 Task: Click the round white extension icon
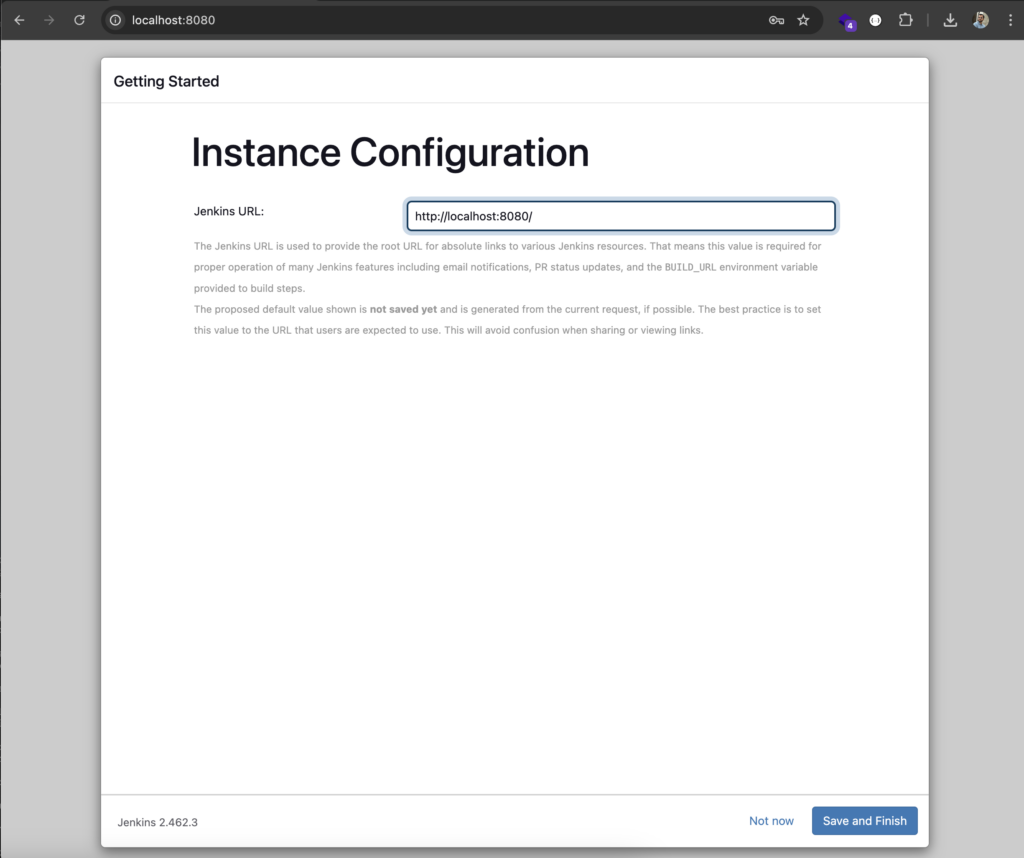click(876, 20)
